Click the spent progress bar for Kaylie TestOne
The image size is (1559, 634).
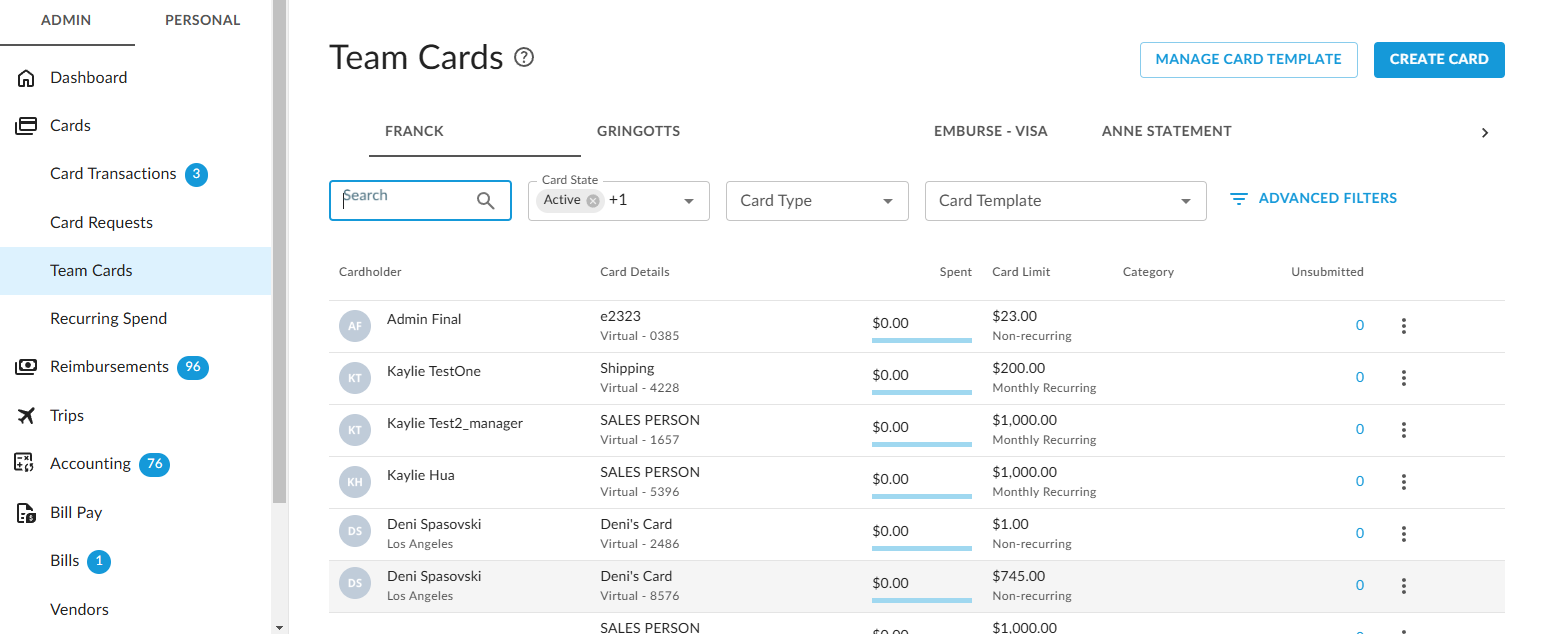point(921,392)
